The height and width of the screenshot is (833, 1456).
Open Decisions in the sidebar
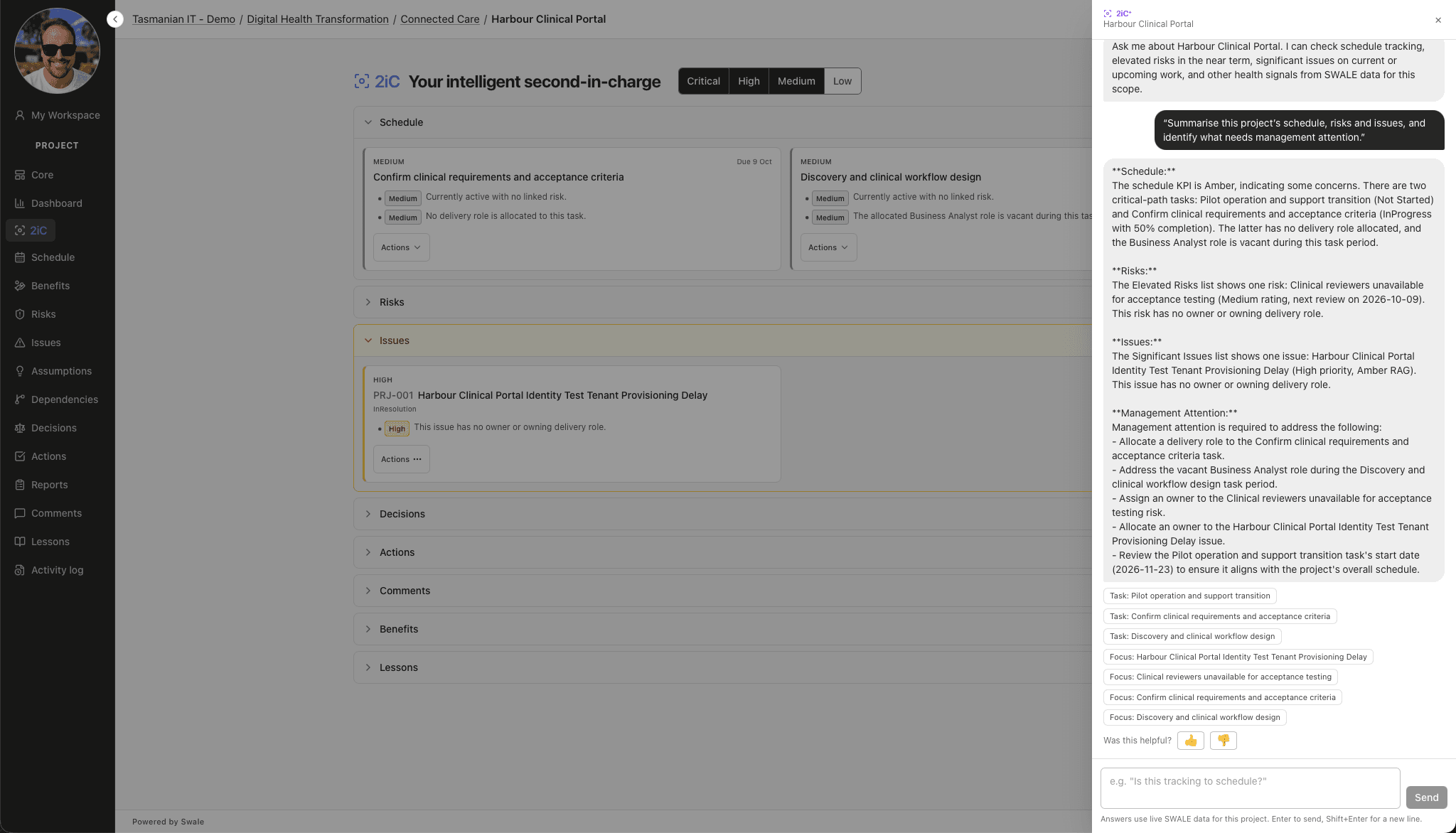pos(45,428)
